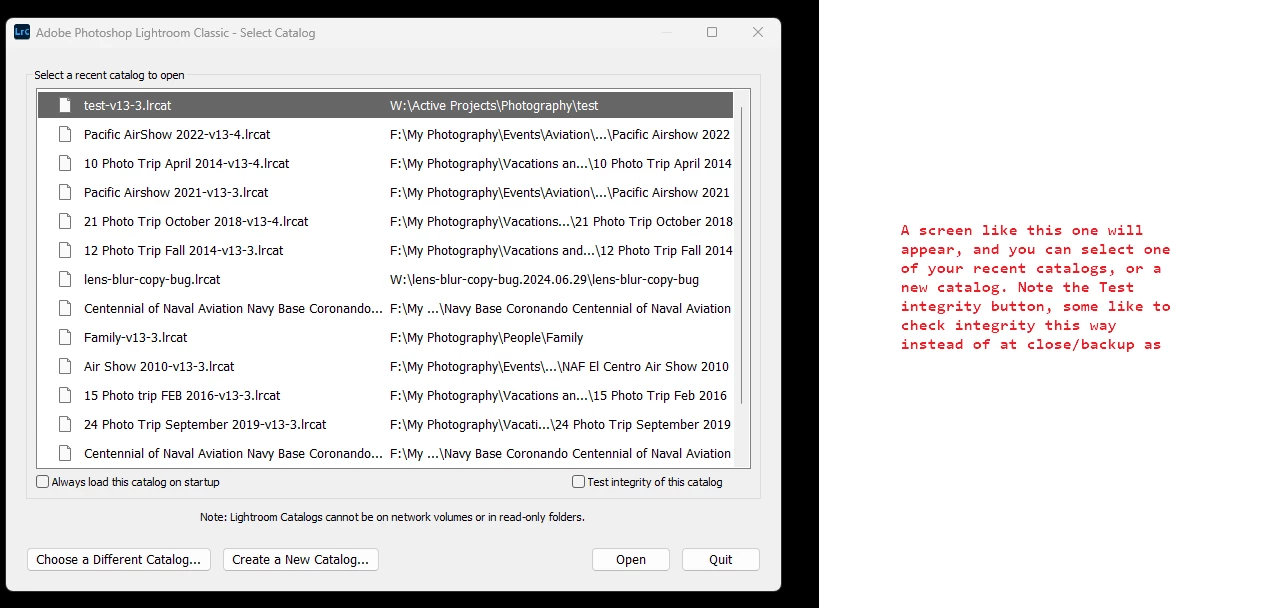This screenshot has width=1287, height=608.
Task: Click the file icon for 21 Photo Trip October 2018
Action: click(65, 221)
